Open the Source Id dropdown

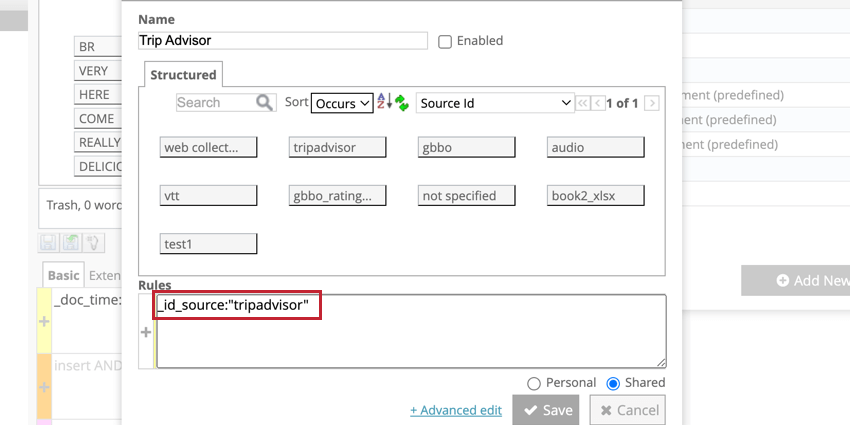[x=494, y=103]
